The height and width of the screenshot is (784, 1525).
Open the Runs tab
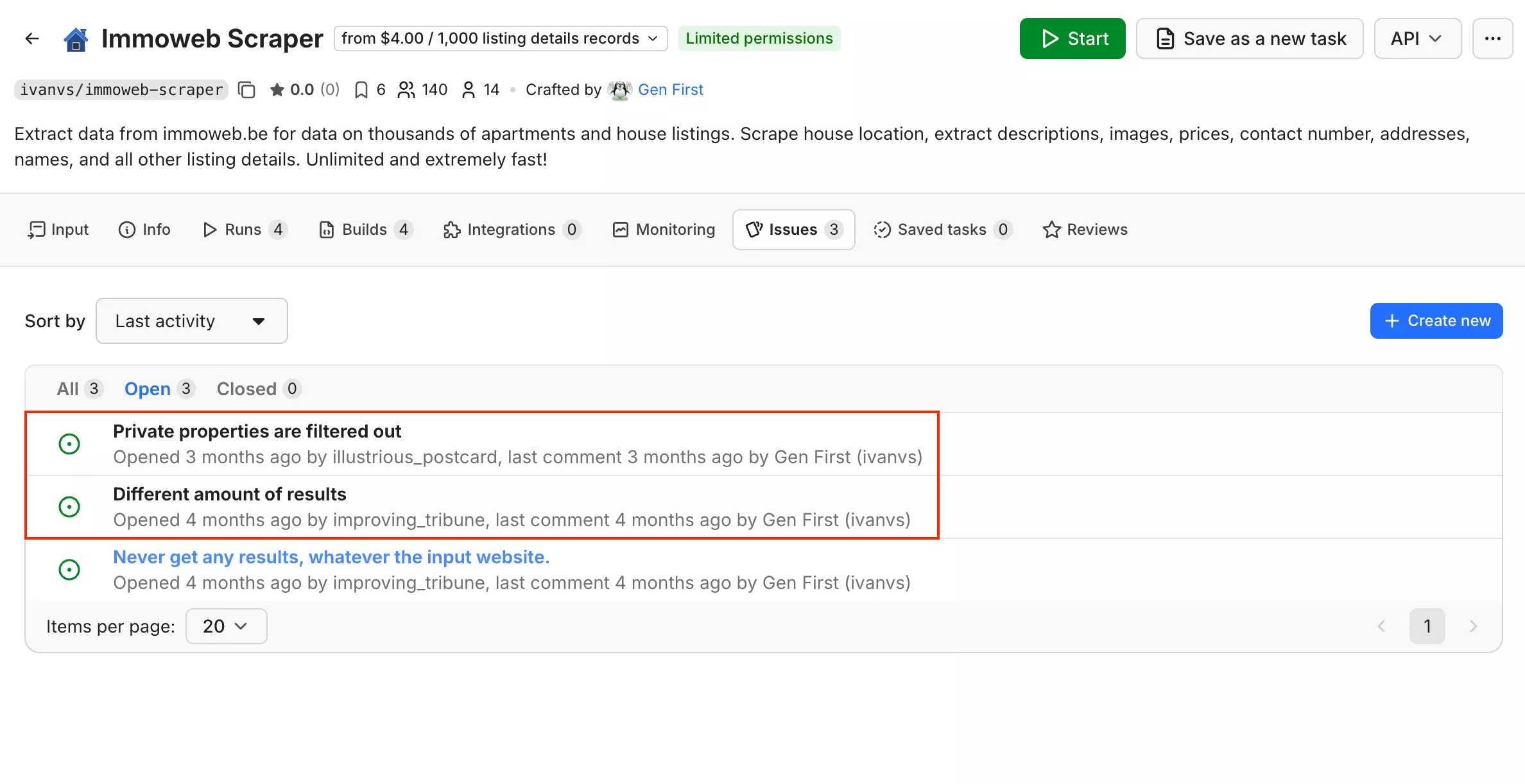[x=245, y=230]
